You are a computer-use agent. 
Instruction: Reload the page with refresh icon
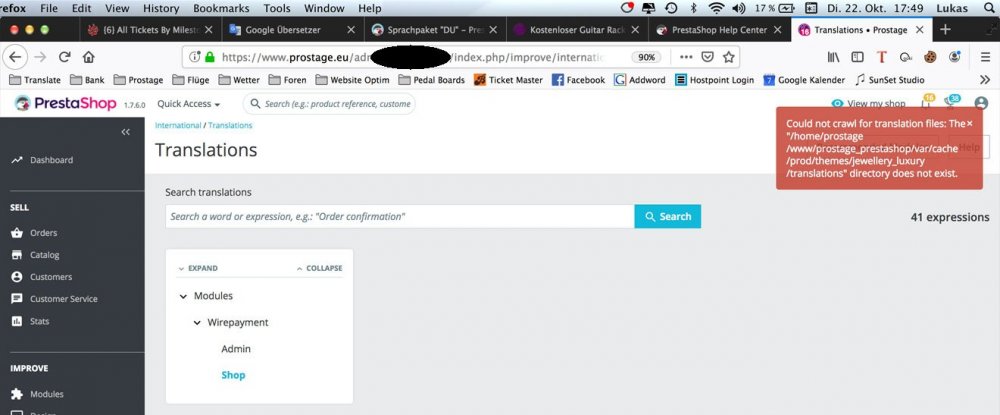(x=64, y=57)
